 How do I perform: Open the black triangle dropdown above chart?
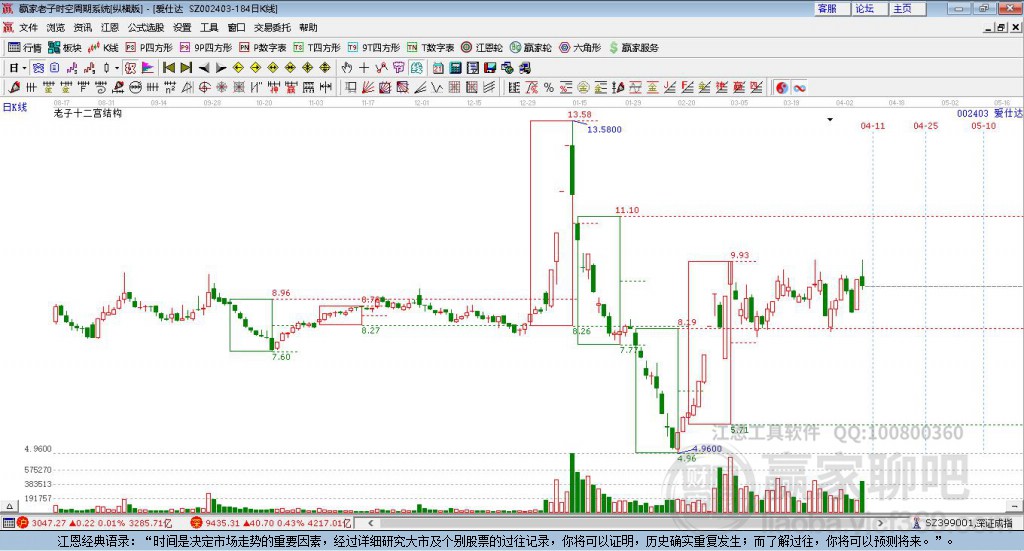click(x=830, y=119)
